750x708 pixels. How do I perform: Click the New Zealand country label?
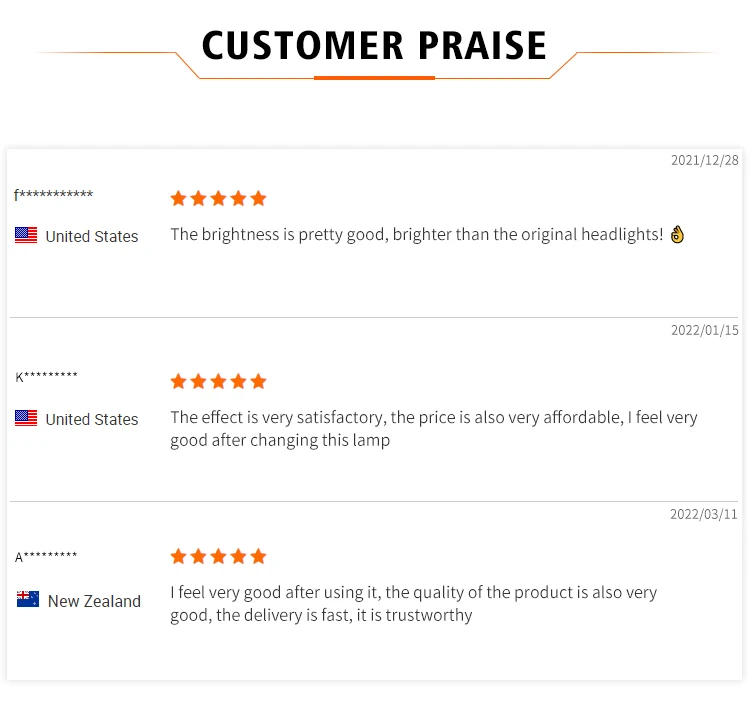point(94,601)
